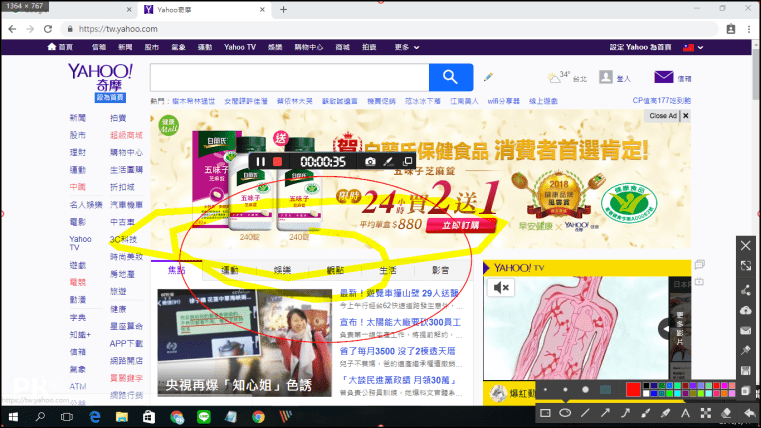Click the current red color swatch
Image resolution: width=761 pixels, height=428 pixels.
(633, 389)
